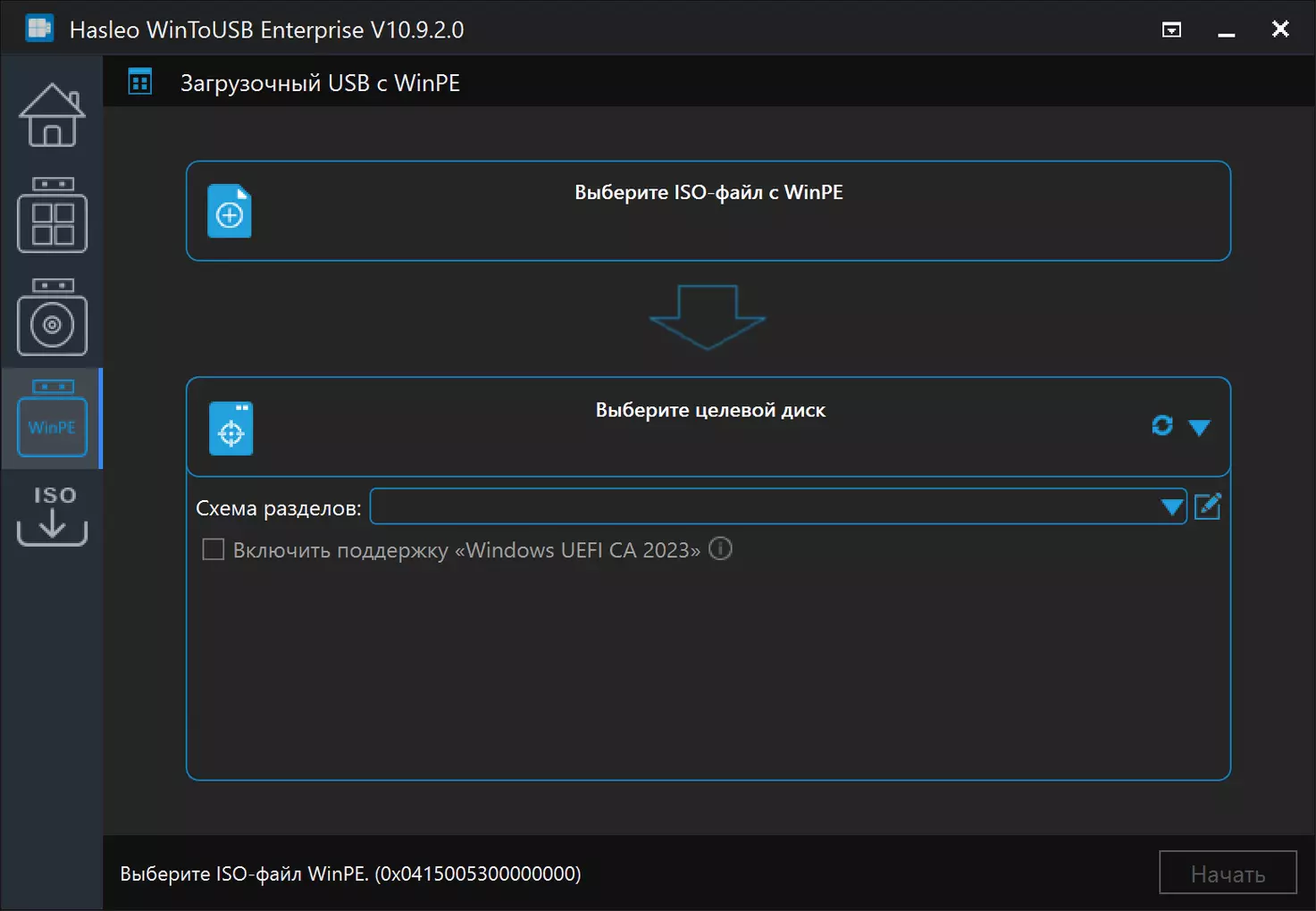Screen dimensions: 1316x911
Task: Click the Выберите ISO-файл с WinPE panel
Action: coord(708,211)
